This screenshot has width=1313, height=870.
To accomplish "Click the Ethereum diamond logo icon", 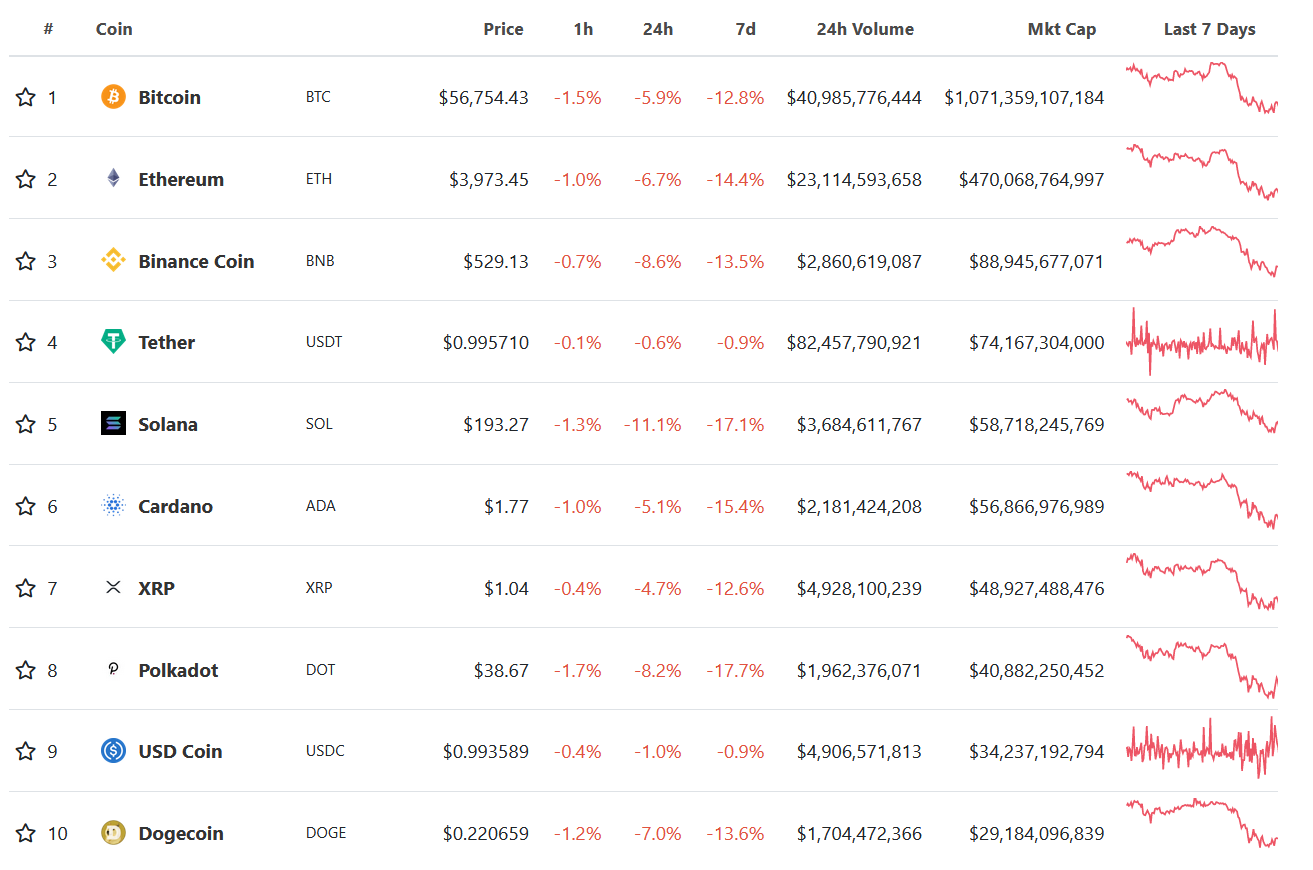I will click(x=114, y=179).
